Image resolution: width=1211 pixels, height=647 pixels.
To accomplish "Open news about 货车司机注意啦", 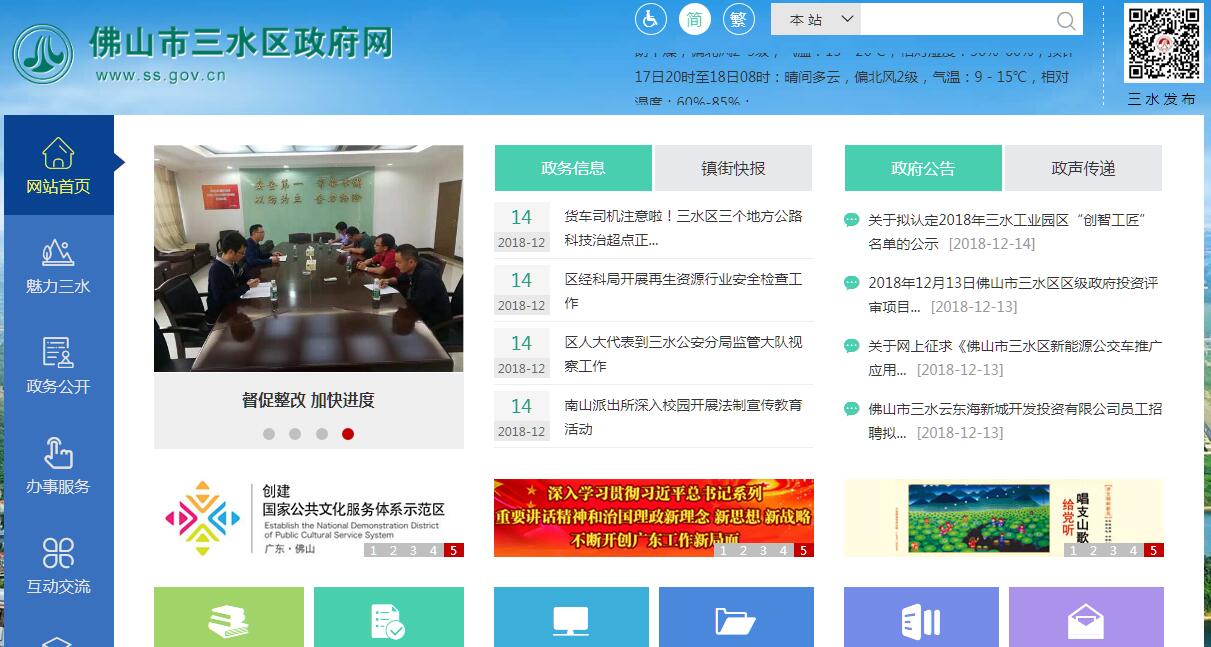I will pos(683,228).
